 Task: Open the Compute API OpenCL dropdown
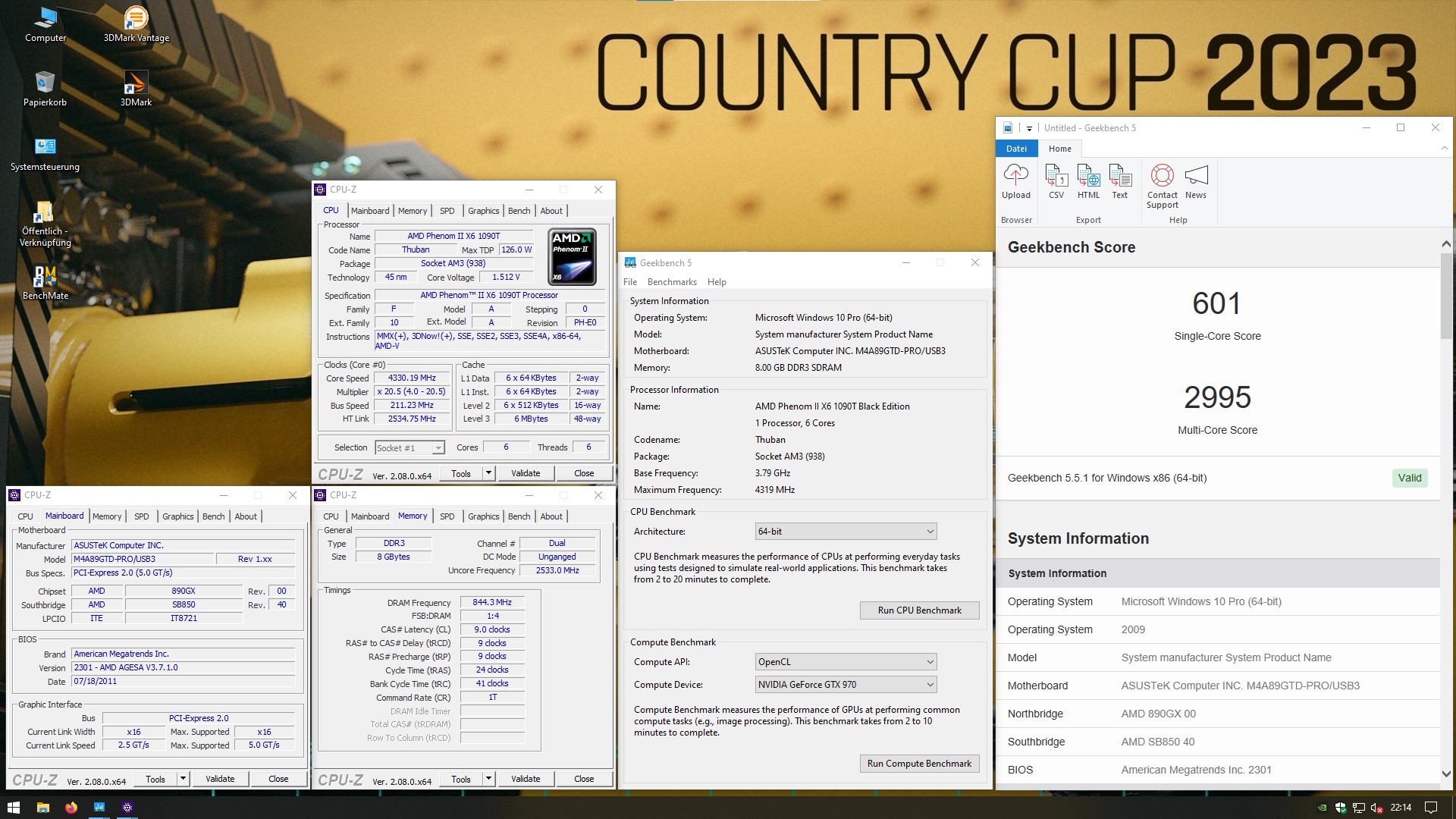click(x=846, y=662)
